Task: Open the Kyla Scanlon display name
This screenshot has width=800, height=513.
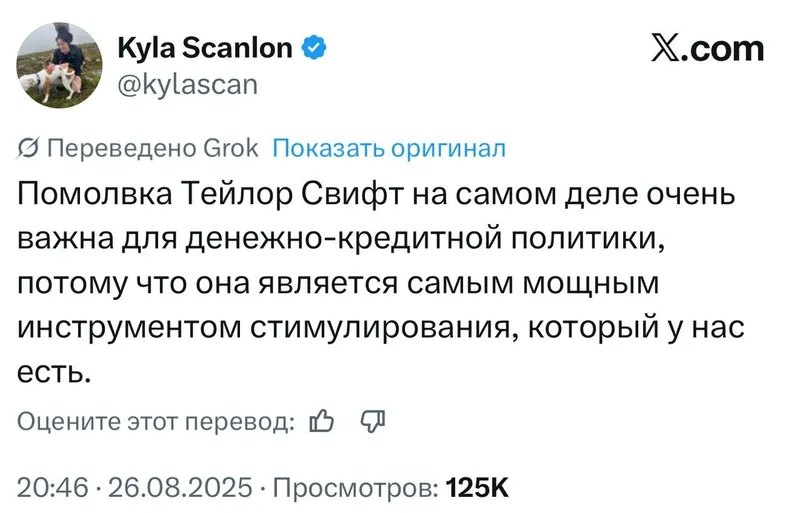Action: [205, 47]
